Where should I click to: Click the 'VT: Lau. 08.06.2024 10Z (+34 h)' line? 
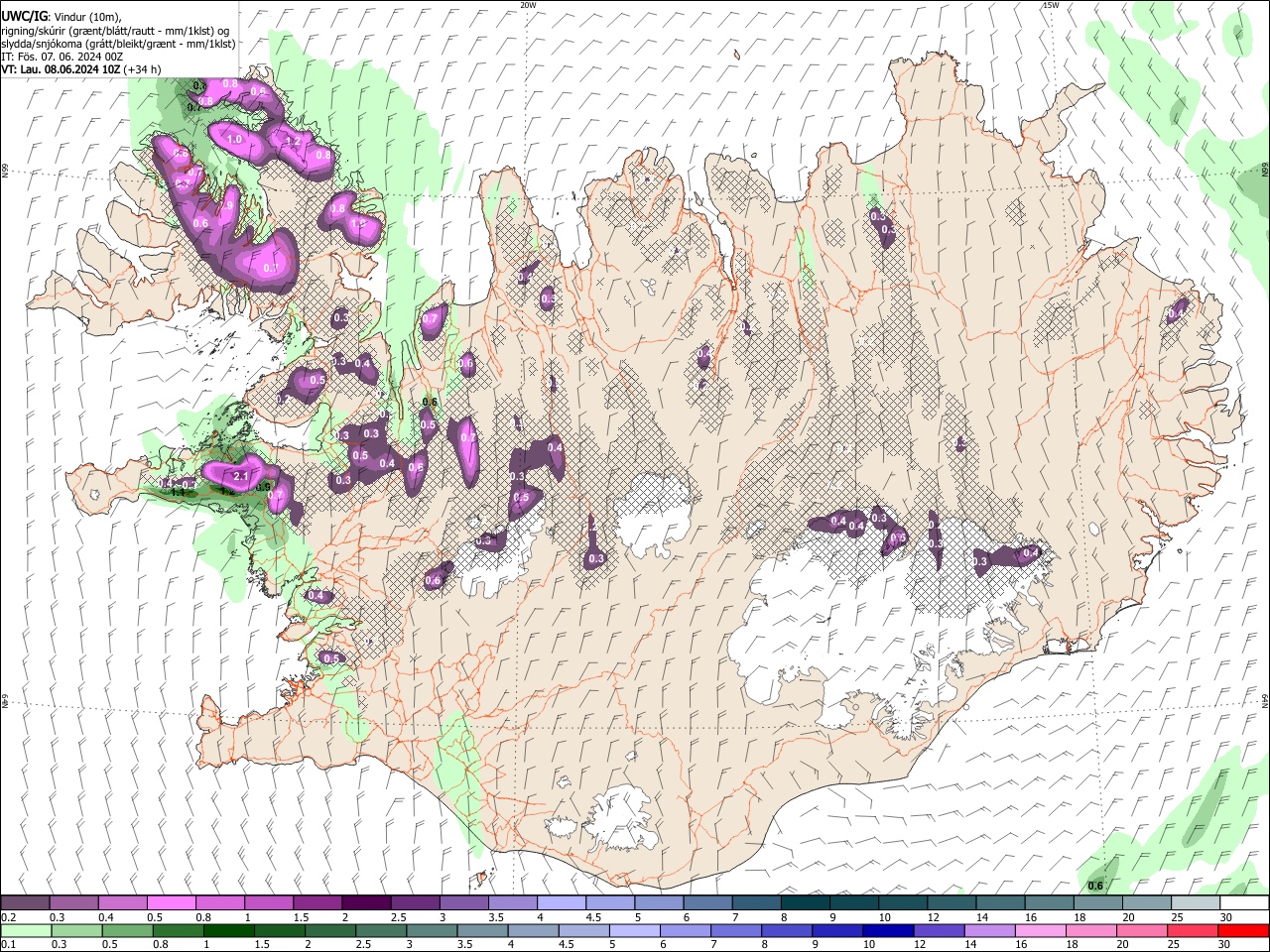pyautogui.click(x=81, y=69)
